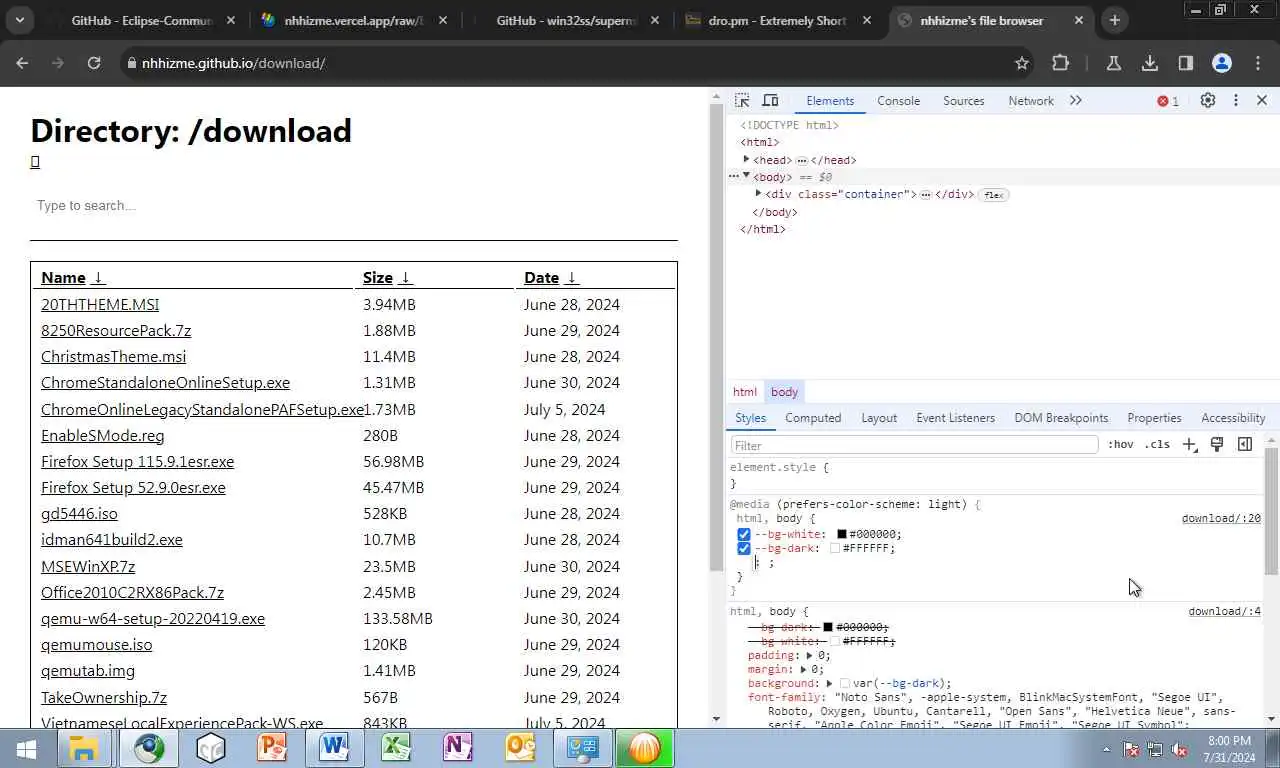The image size is (1280, 768).
Task: Expand the padding shorthand property
Action: click(810, 655)
